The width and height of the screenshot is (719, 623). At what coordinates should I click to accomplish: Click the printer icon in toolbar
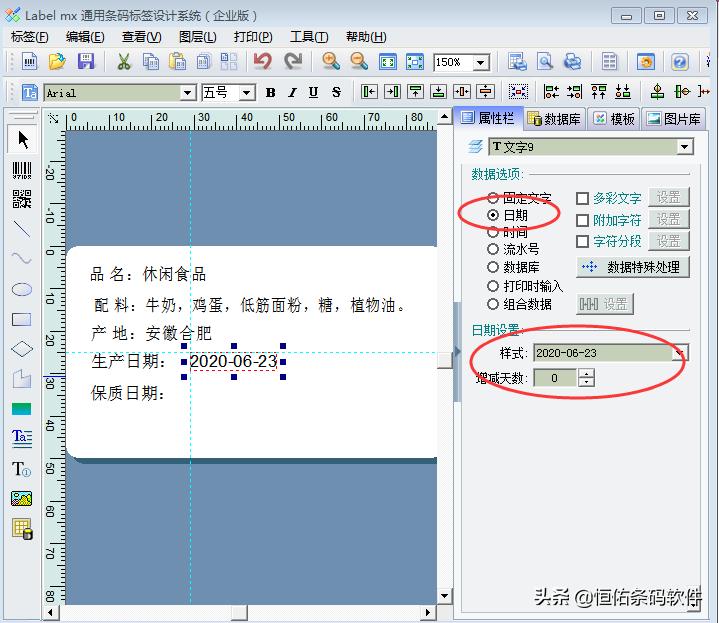pos(572,61)
